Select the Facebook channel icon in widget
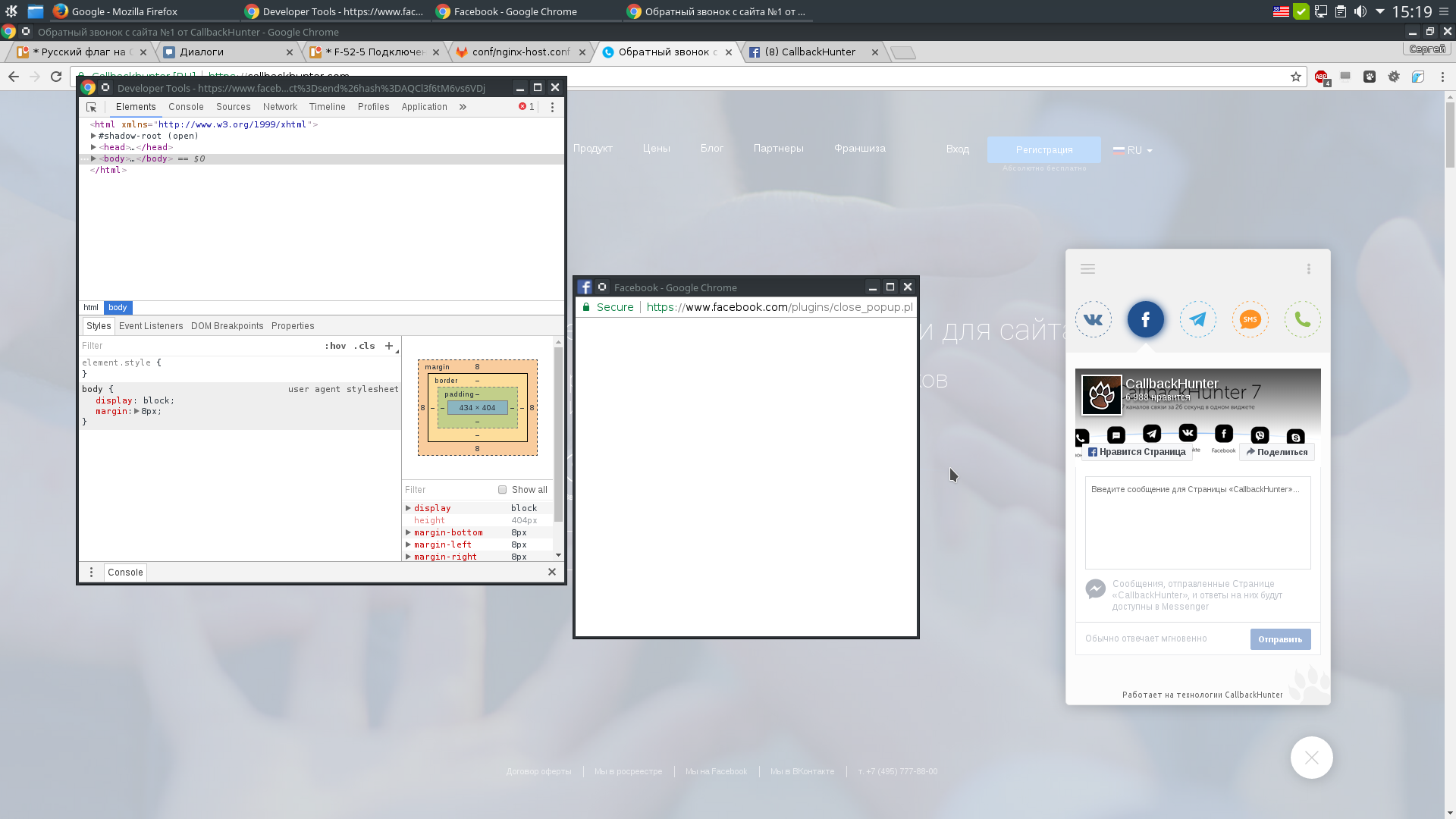Image resolution: width=1456 pixels, height=819 pixels. pos(1145,319)
